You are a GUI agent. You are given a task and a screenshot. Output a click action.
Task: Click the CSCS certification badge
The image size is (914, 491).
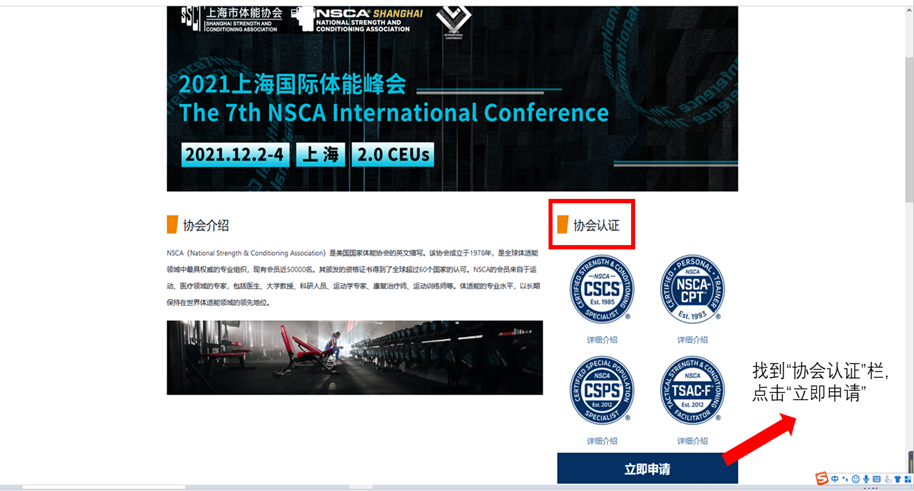602,289
